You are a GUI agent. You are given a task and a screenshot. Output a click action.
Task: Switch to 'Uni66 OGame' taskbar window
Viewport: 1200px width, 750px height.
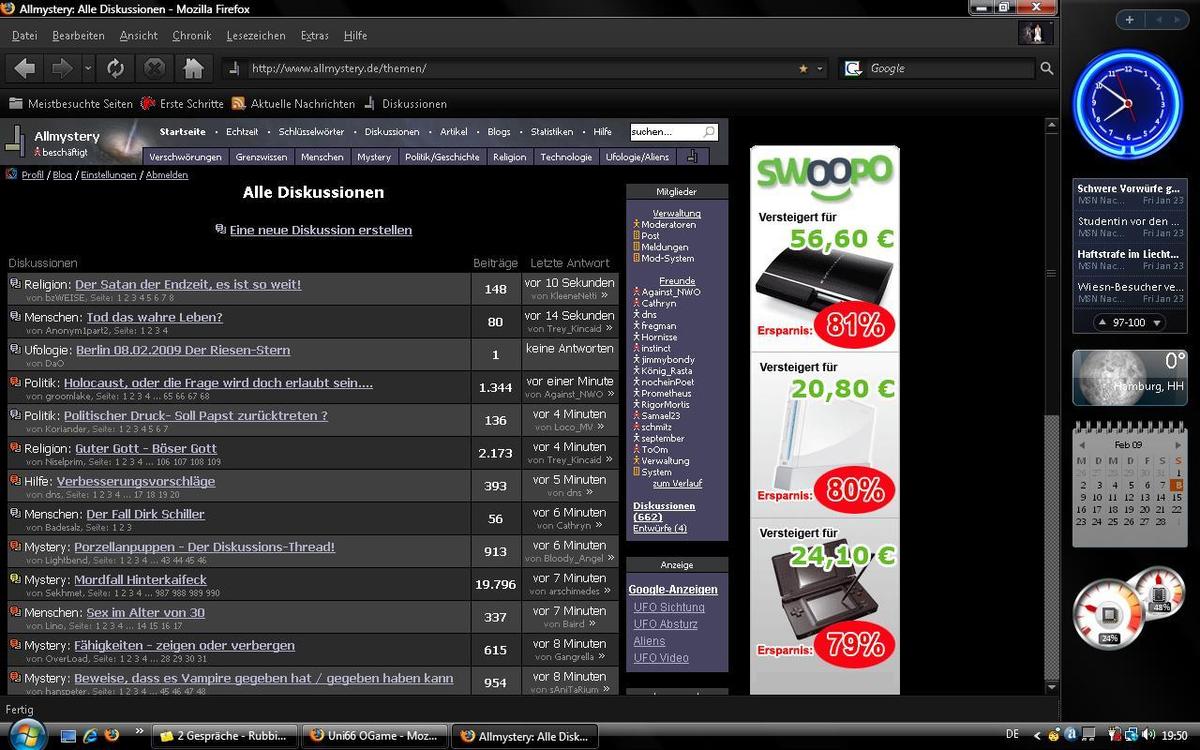point(375,736)
